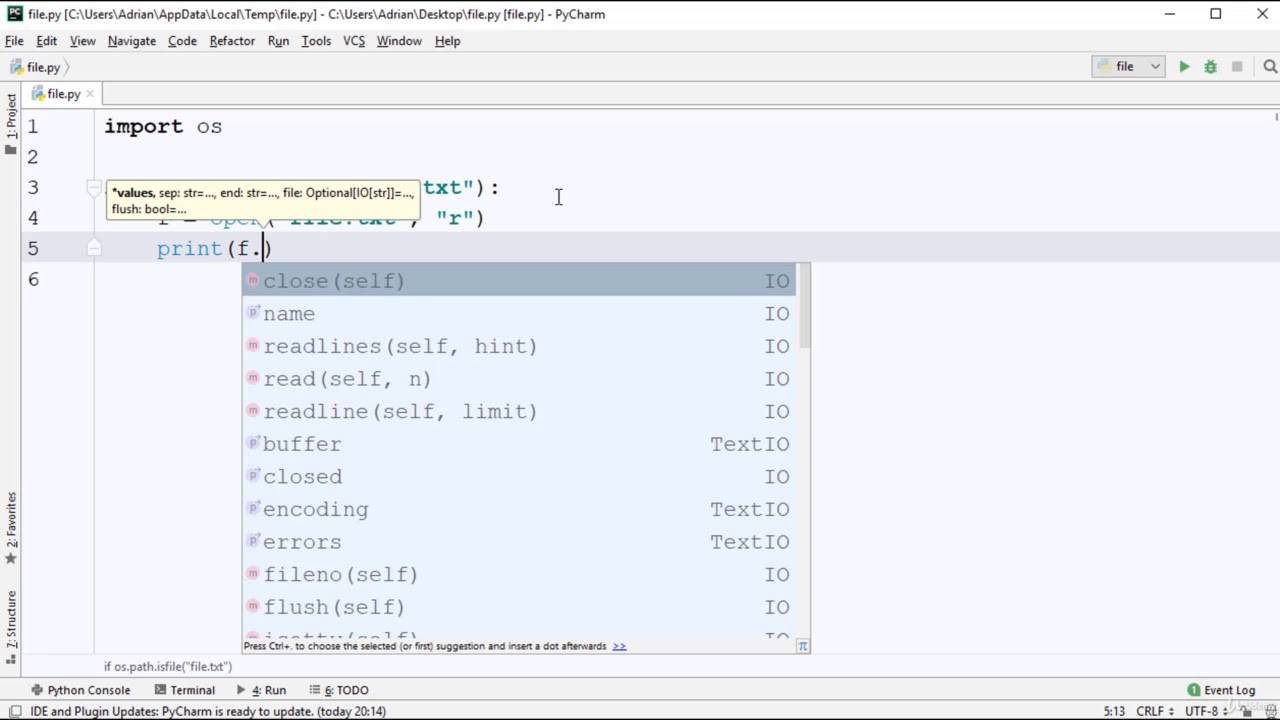Screen dimensions: 1280x720
Task: Open the Python Console tool window
Action: tap(80, 690)
